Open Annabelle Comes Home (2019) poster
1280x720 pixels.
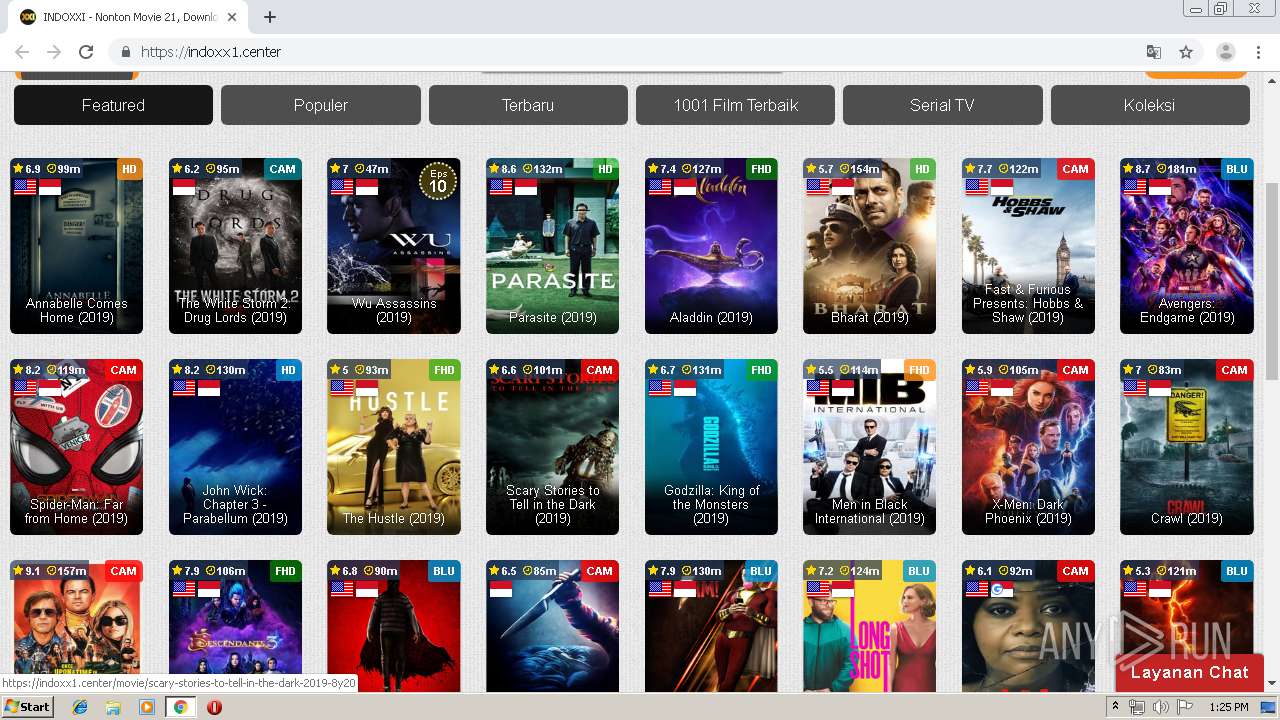[76, 246]
